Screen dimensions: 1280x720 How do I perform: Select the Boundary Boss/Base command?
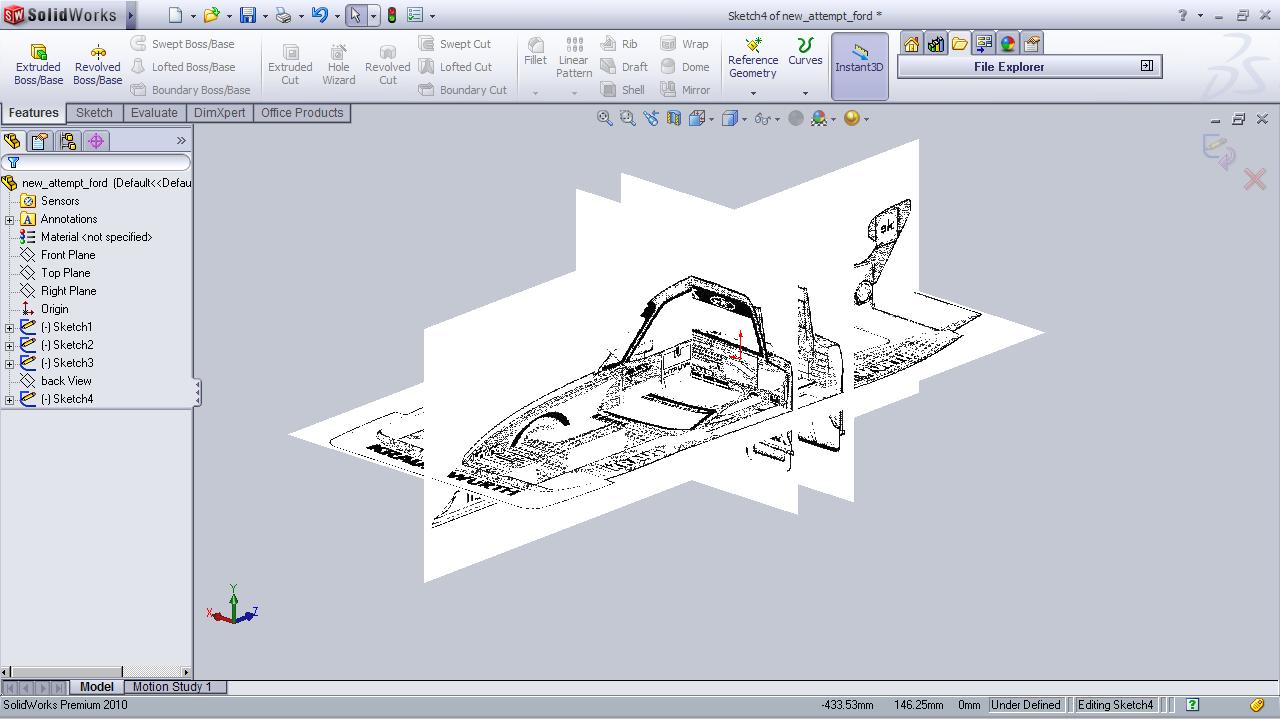[190, 90]
